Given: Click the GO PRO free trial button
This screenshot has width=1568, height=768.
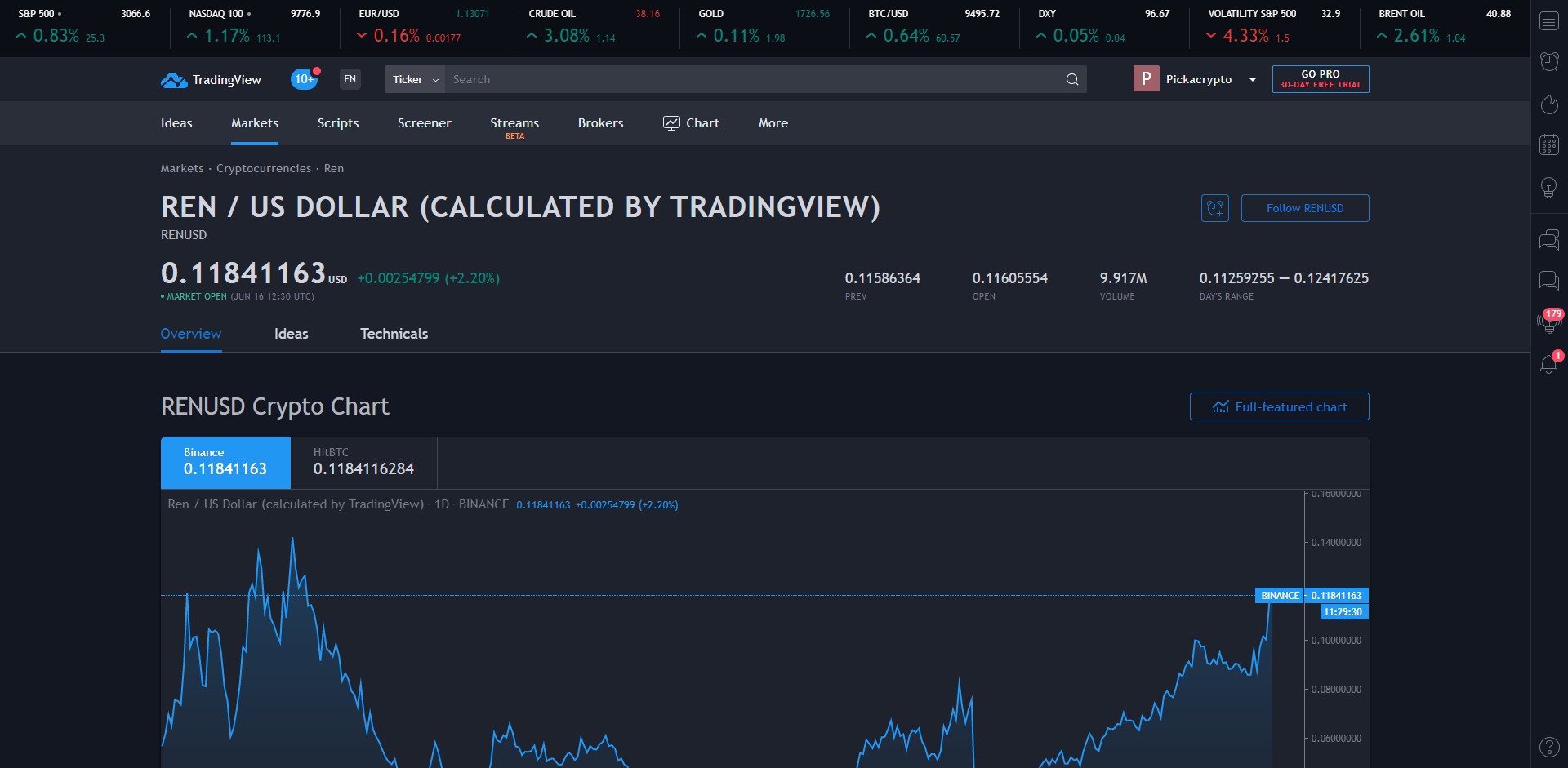Looking at the screenshot, I should click(x=1321, y=79).
